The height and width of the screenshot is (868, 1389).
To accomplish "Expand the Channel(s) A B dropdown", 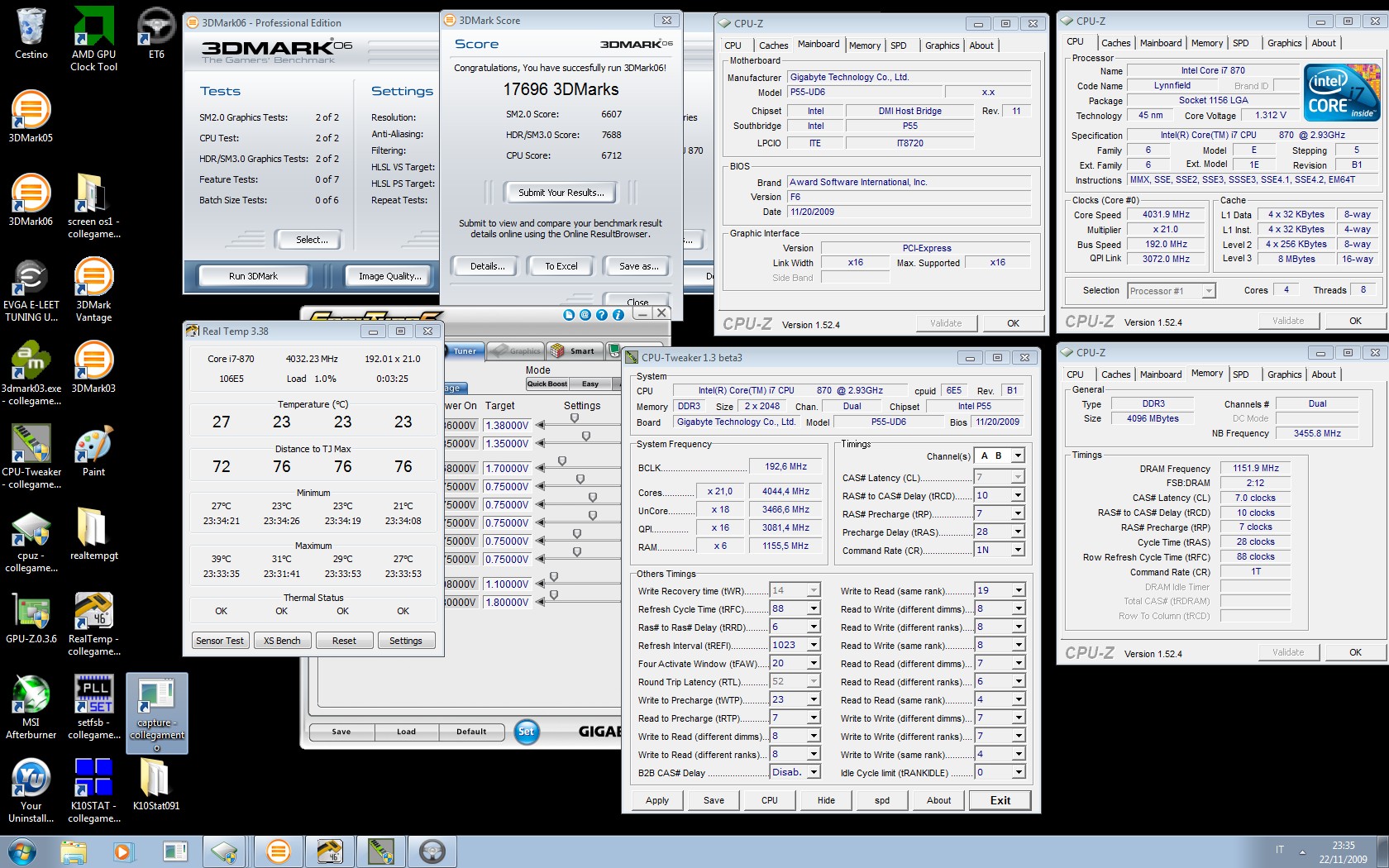I will click(1000, 455).
